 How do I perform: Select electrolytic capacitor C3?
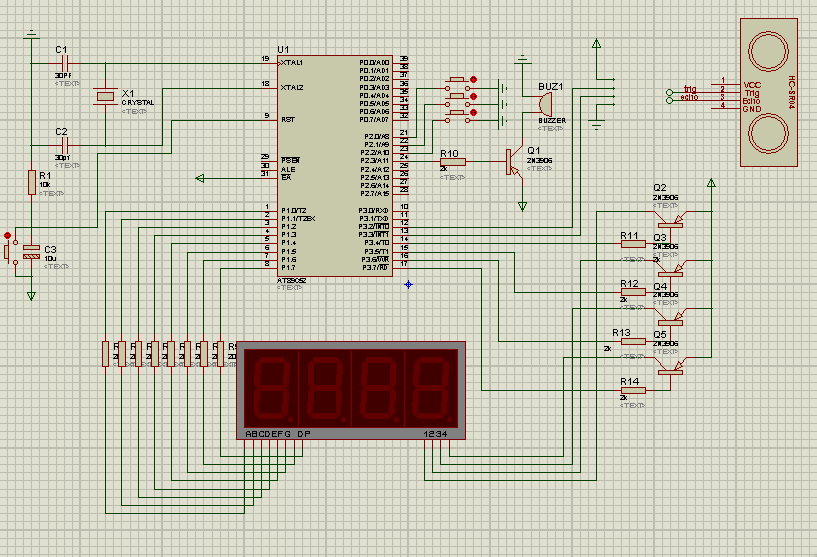[x=32, y=253]
